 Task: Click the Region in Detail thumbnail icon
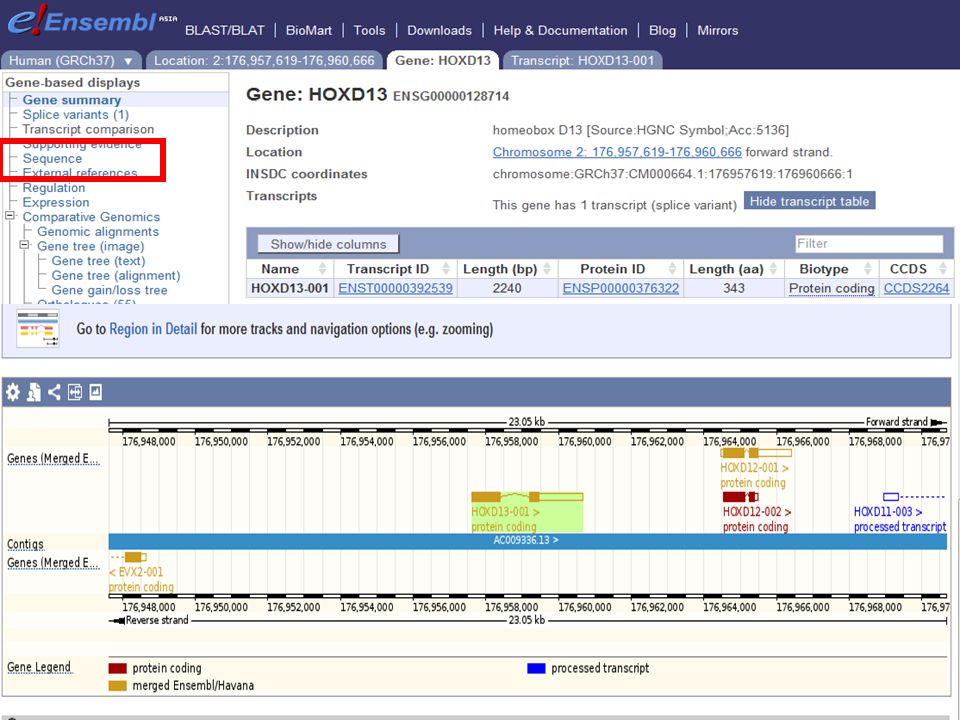pos(37,329)
